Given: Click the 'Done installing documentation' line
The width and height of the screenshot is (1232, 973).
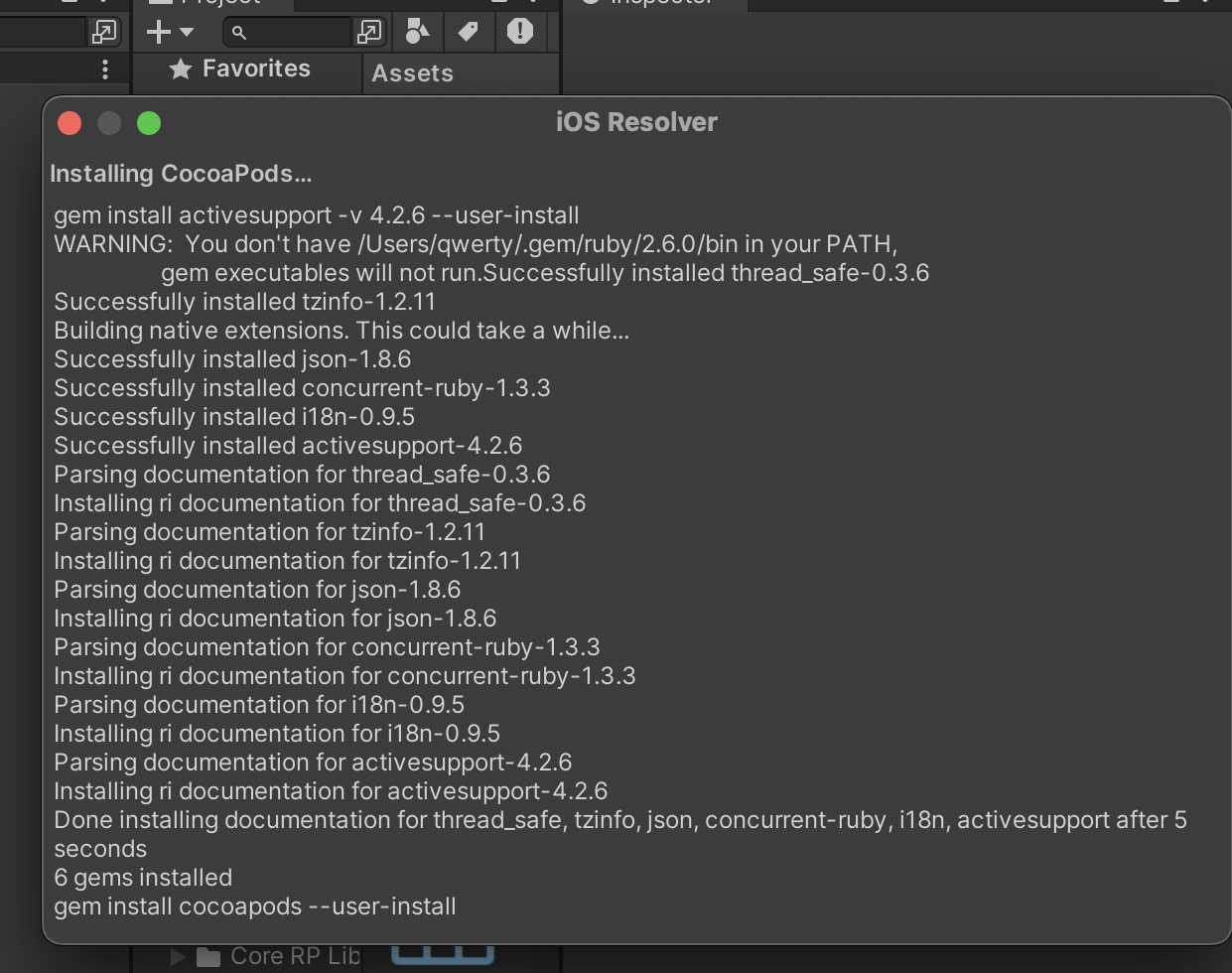Looking at the screenshot, I should pyautogui.click(x=620, y=834).
